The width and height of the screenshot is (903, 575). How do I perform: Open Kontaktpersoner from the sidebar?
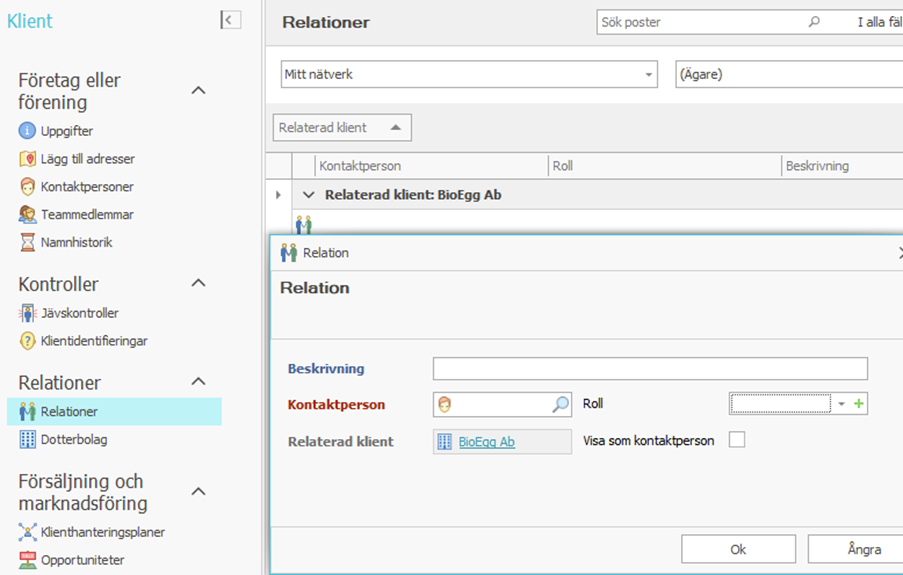click(x=86, y=187)
